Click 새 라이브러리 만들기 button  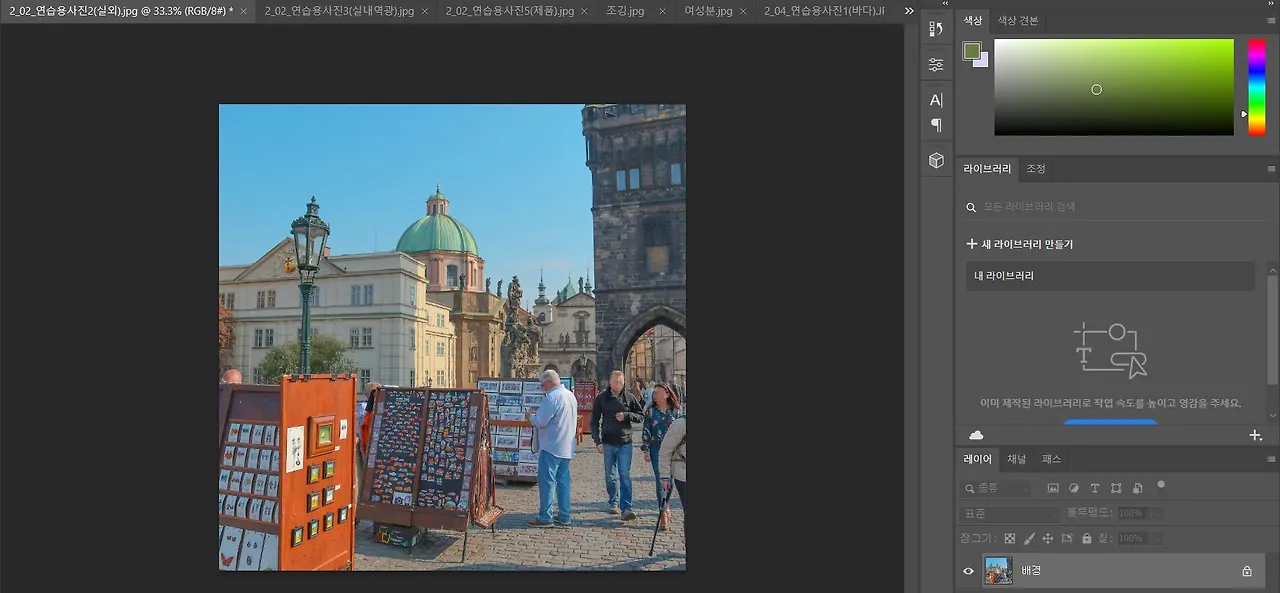point(1019,244)
